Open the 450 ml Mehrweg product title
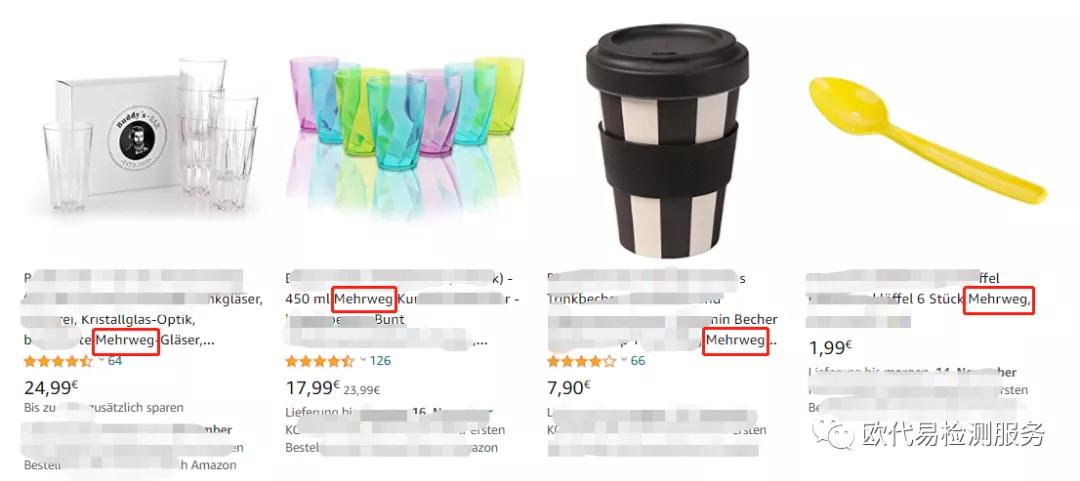Viewport: 1080px width, 481px height. coord(403,309)
